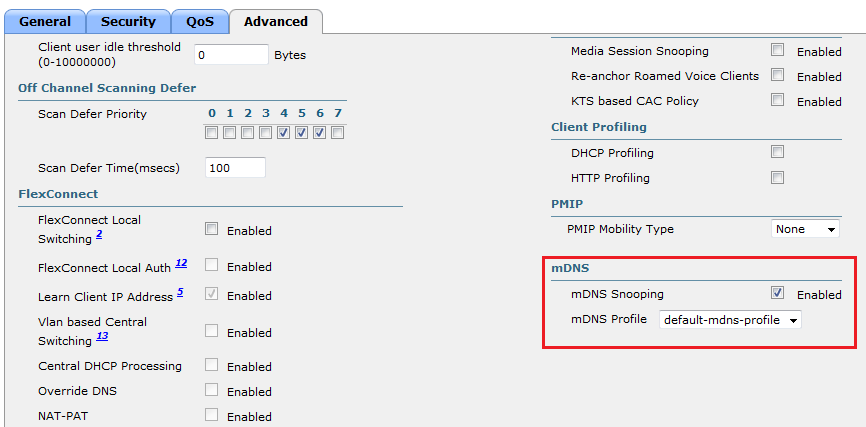Enable FlexConnect Local Switching checkbox
866x427 pixels.
[211, 229]
